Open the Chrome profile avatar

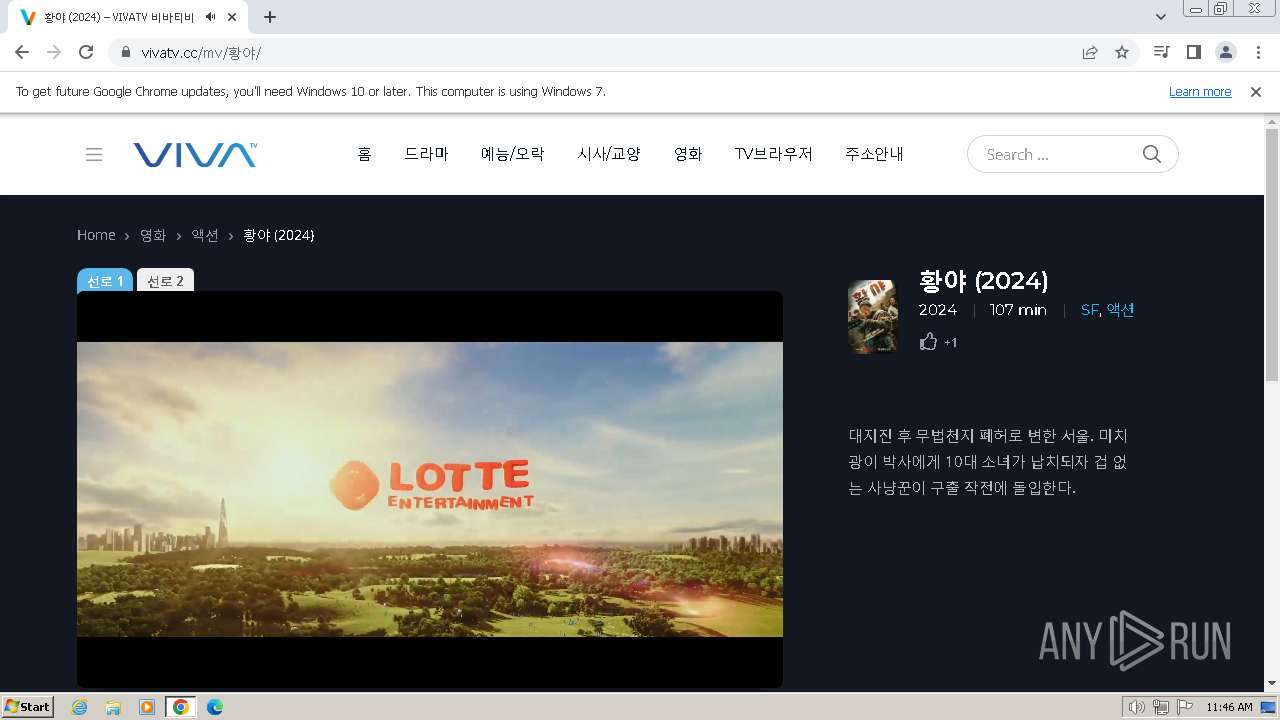click(1225, 52)
